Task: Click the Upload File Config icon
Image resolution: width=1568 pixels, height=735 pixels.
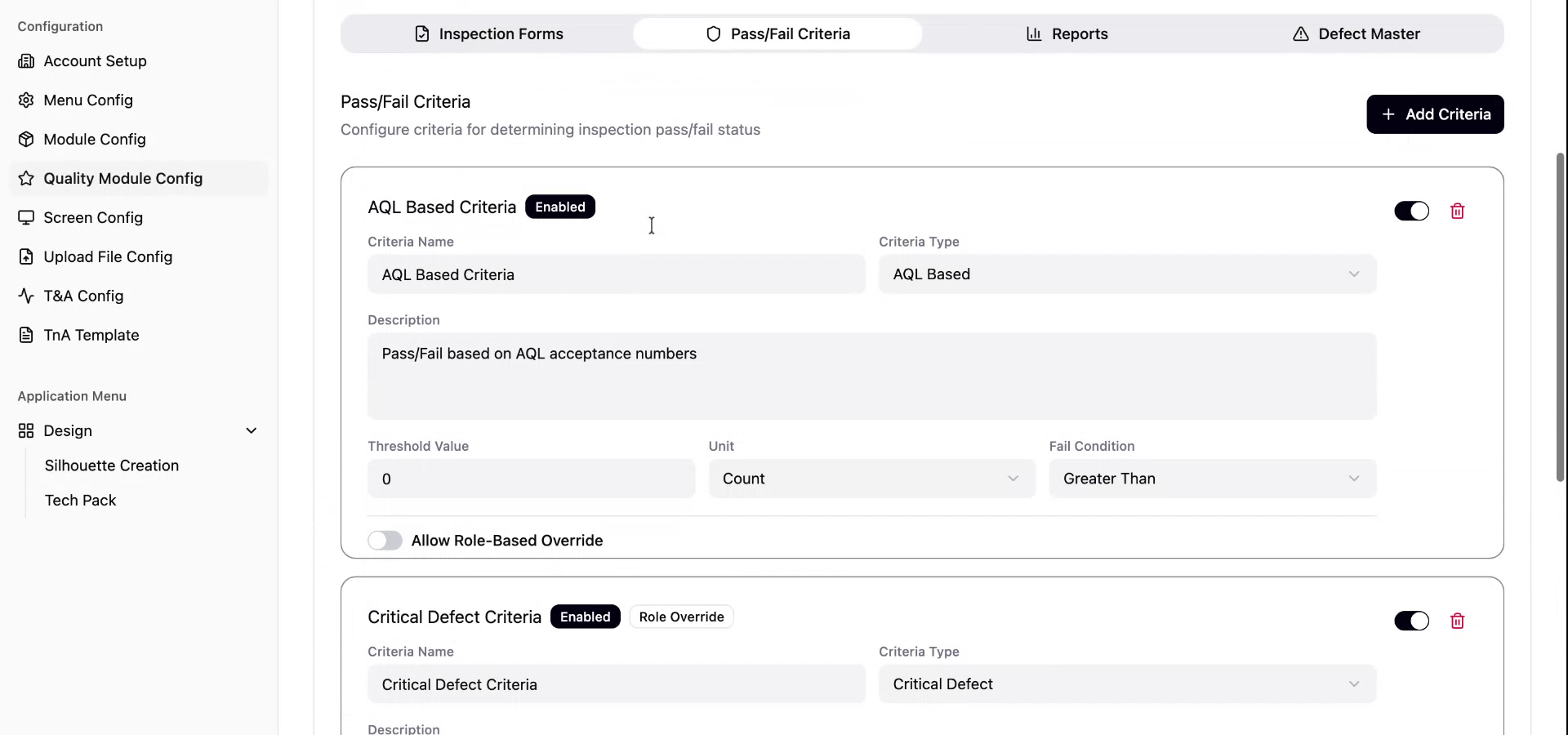Action: [x=26, y=257]
